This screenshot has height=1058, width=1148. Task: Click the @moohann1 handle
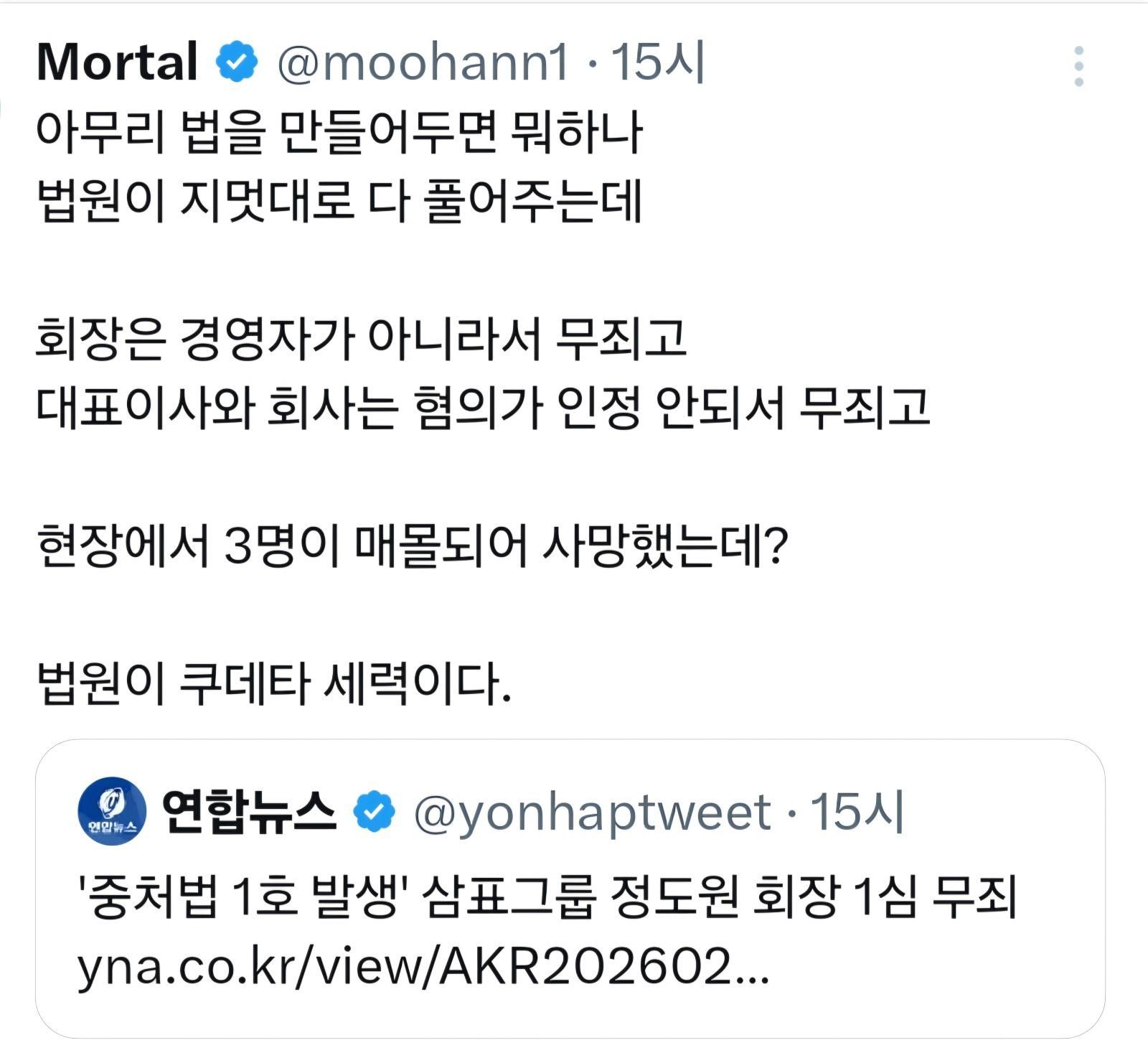[423, 62]
